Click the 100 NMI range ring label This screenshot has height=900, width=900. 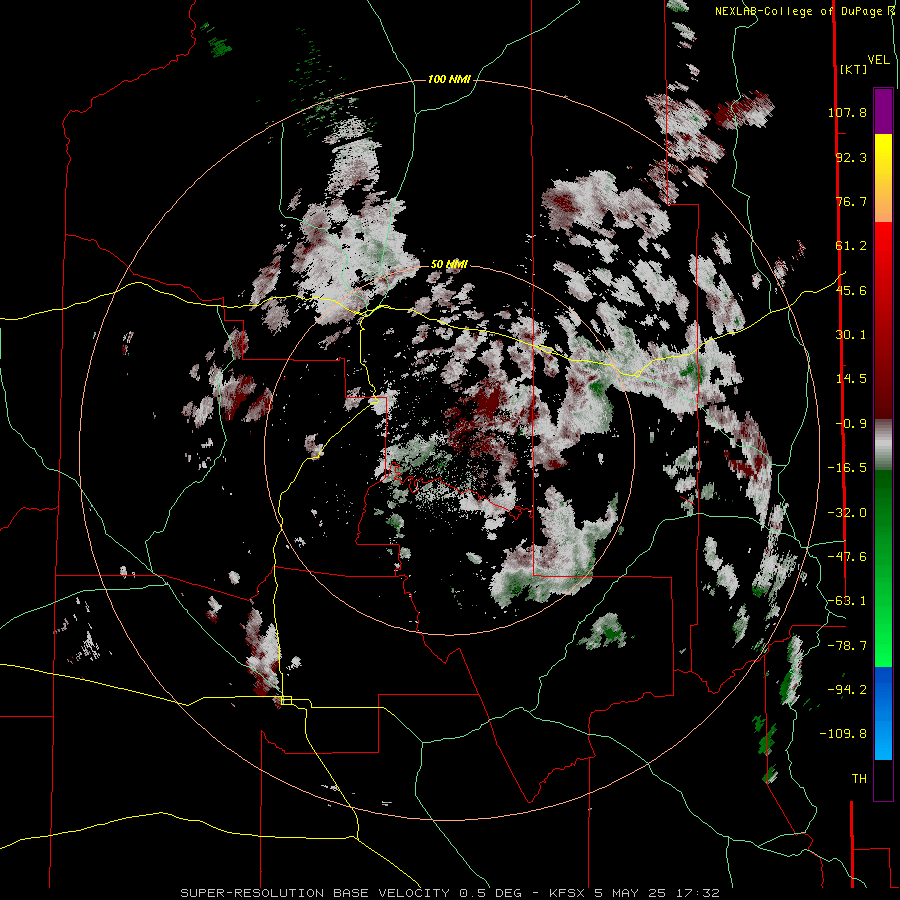449,79
